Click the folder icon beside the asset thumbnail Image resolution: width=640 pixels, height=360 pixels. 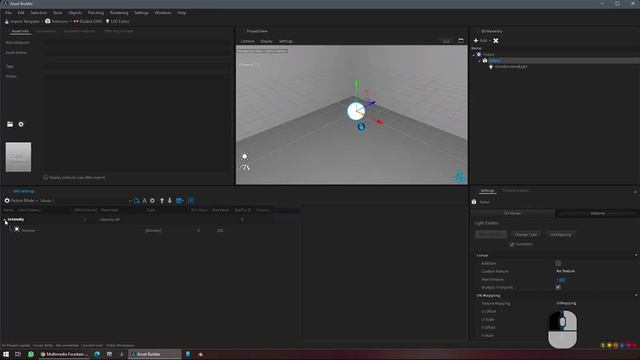click(10, 124)
